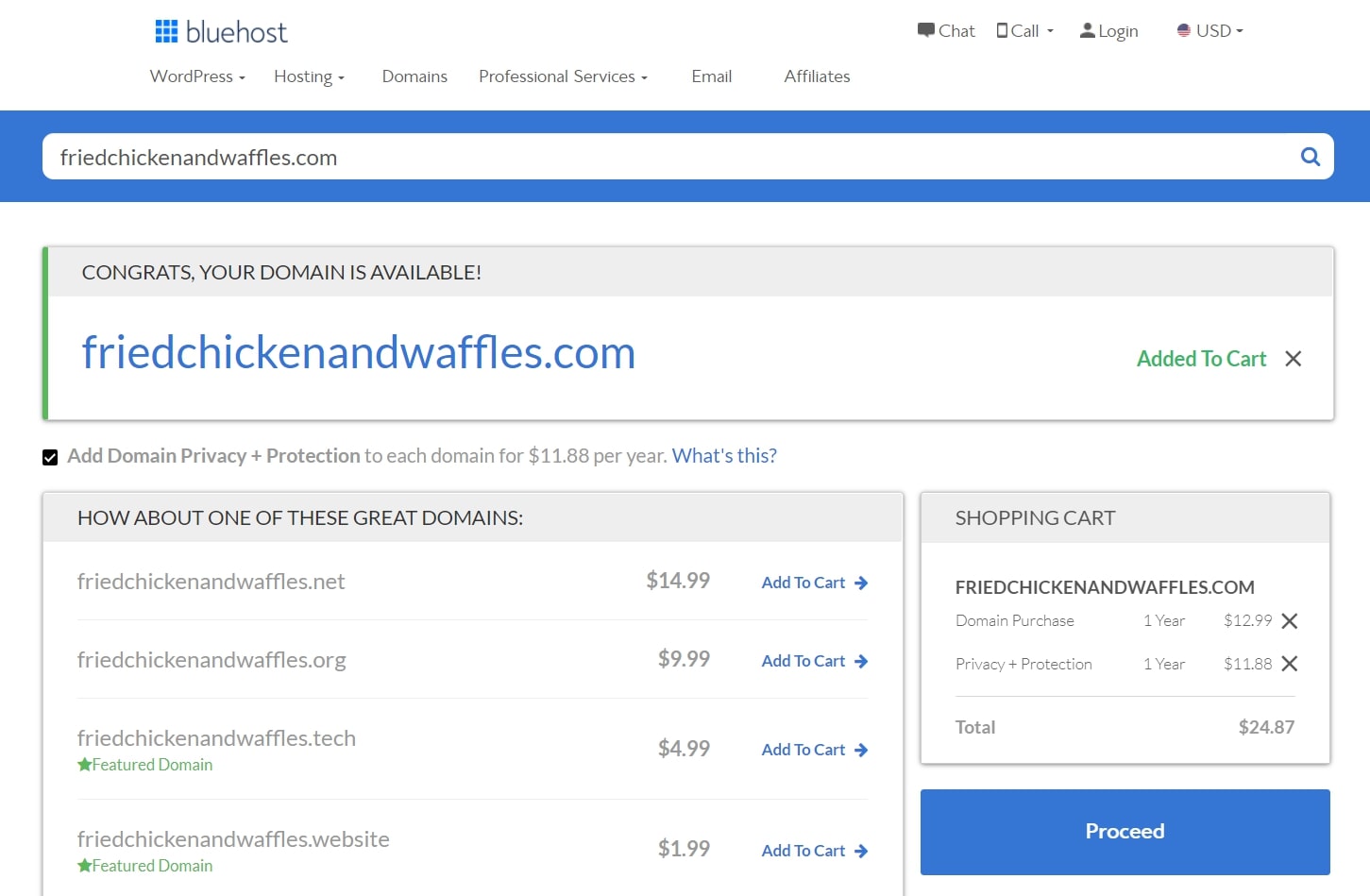This screenshot has height=896, width=1370.
Task: Click the friedchickenandwaffles.website domain name
Action: coord(233,839)
